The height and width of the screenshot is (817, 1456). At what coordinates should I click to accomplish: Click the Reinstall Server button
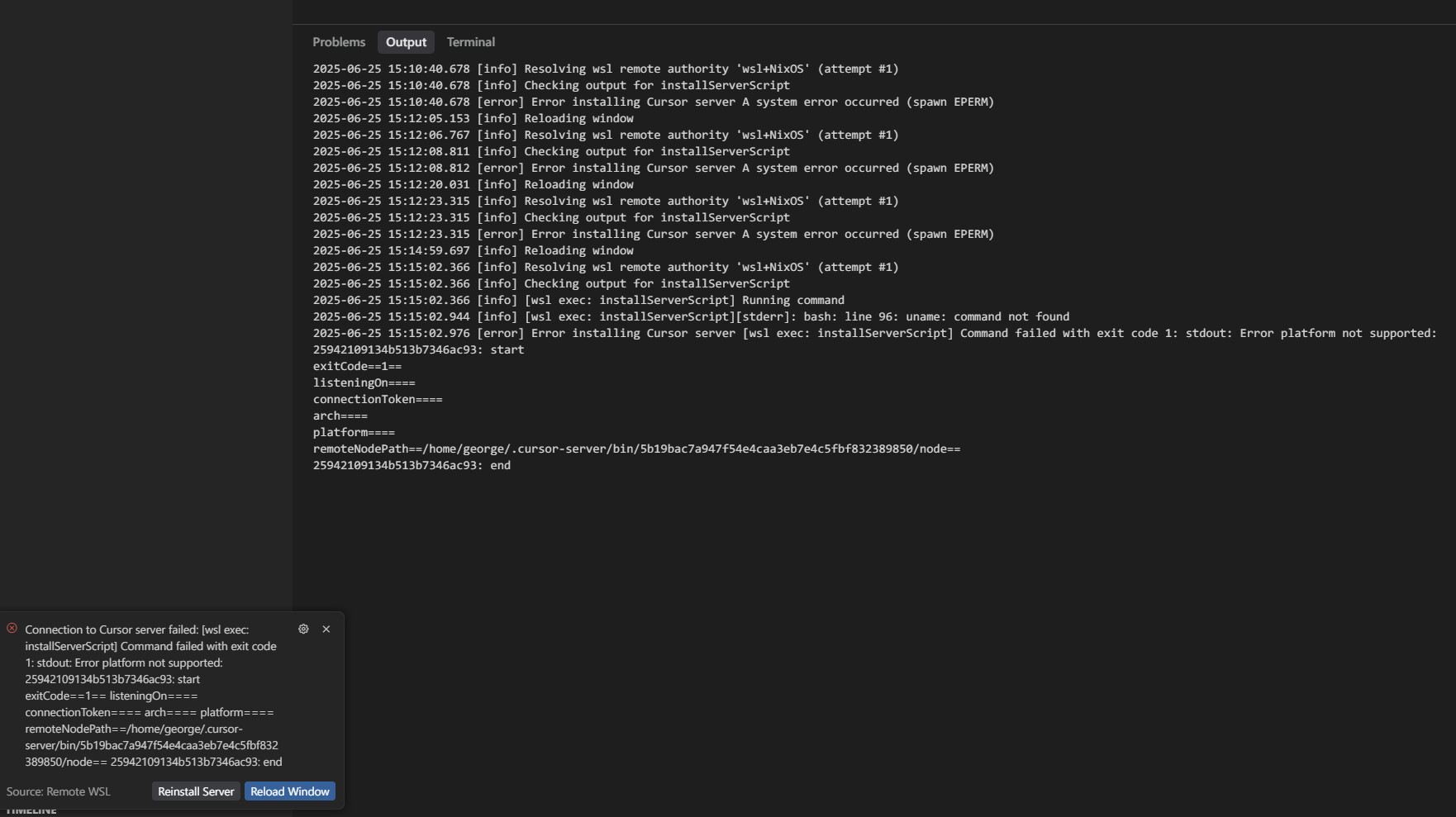[x=195, y=791]
